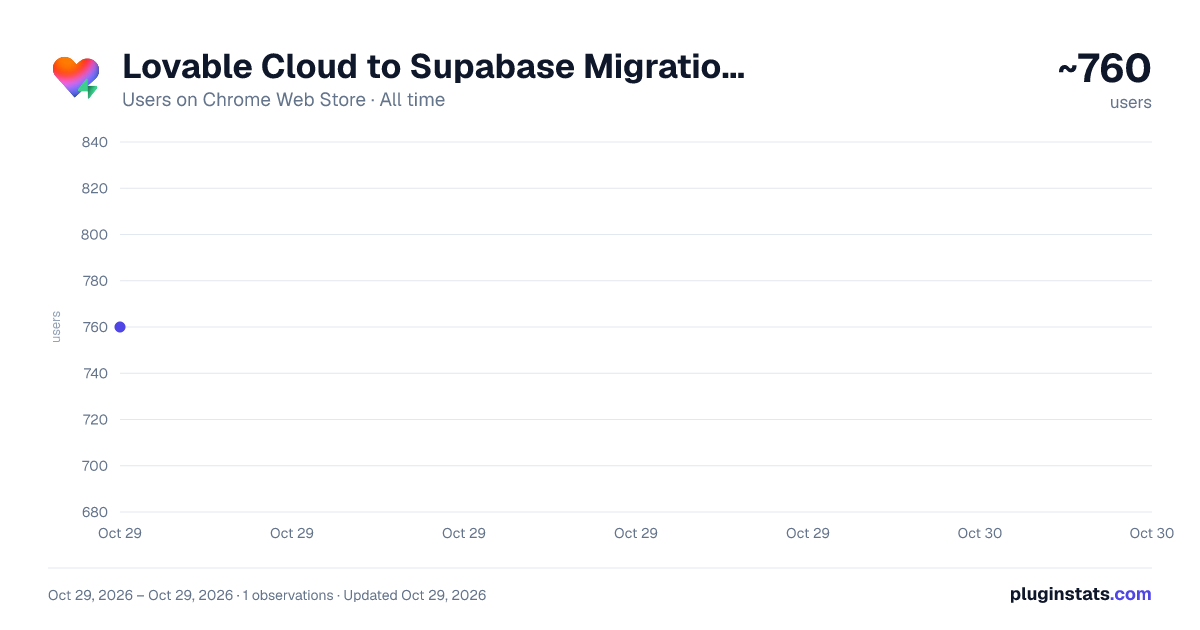Click the 740 y-axis label

[x=95, y=373]
